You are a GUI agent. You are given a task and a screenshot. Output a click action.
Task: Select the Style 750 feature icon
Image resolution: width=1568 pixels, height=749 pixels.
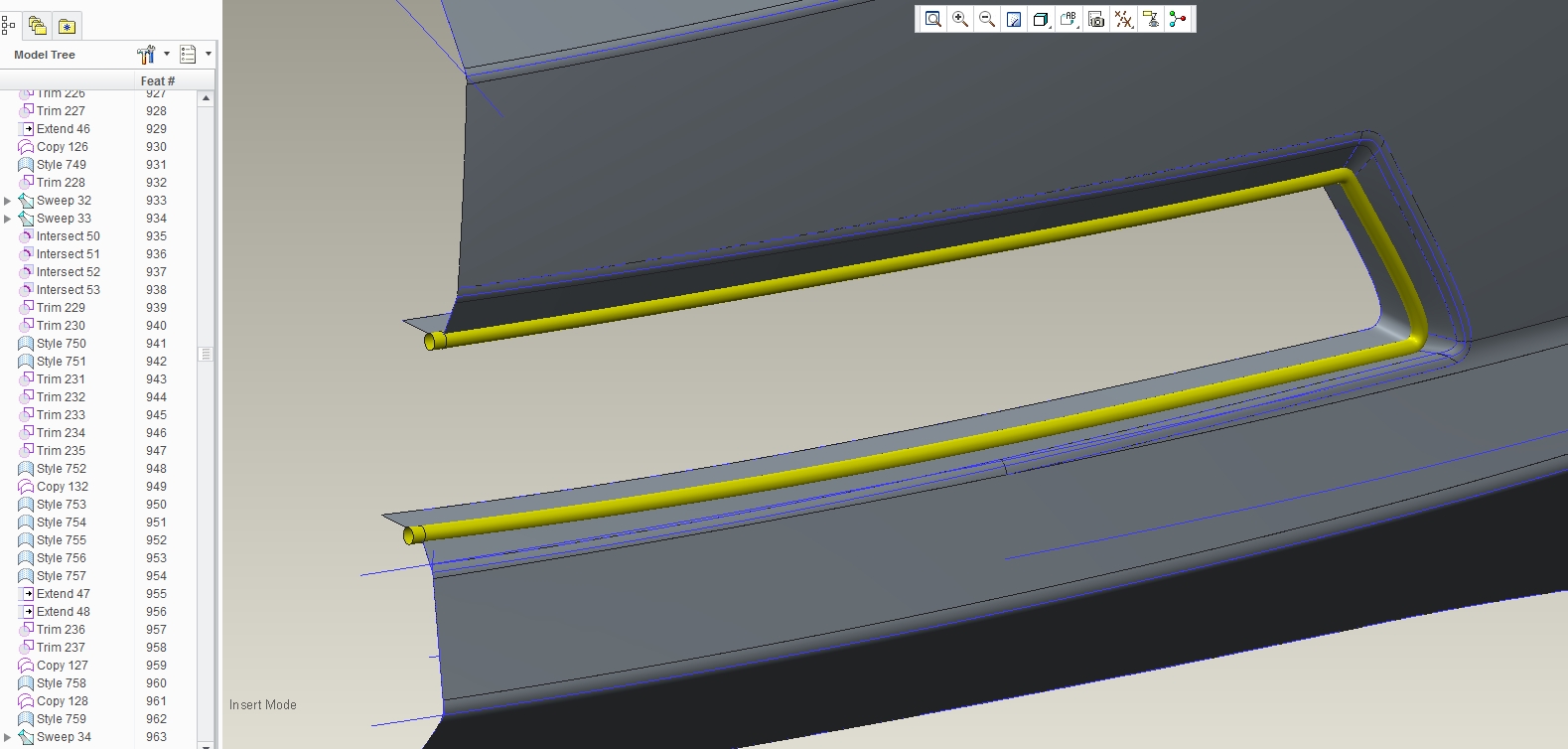point(27,344)
